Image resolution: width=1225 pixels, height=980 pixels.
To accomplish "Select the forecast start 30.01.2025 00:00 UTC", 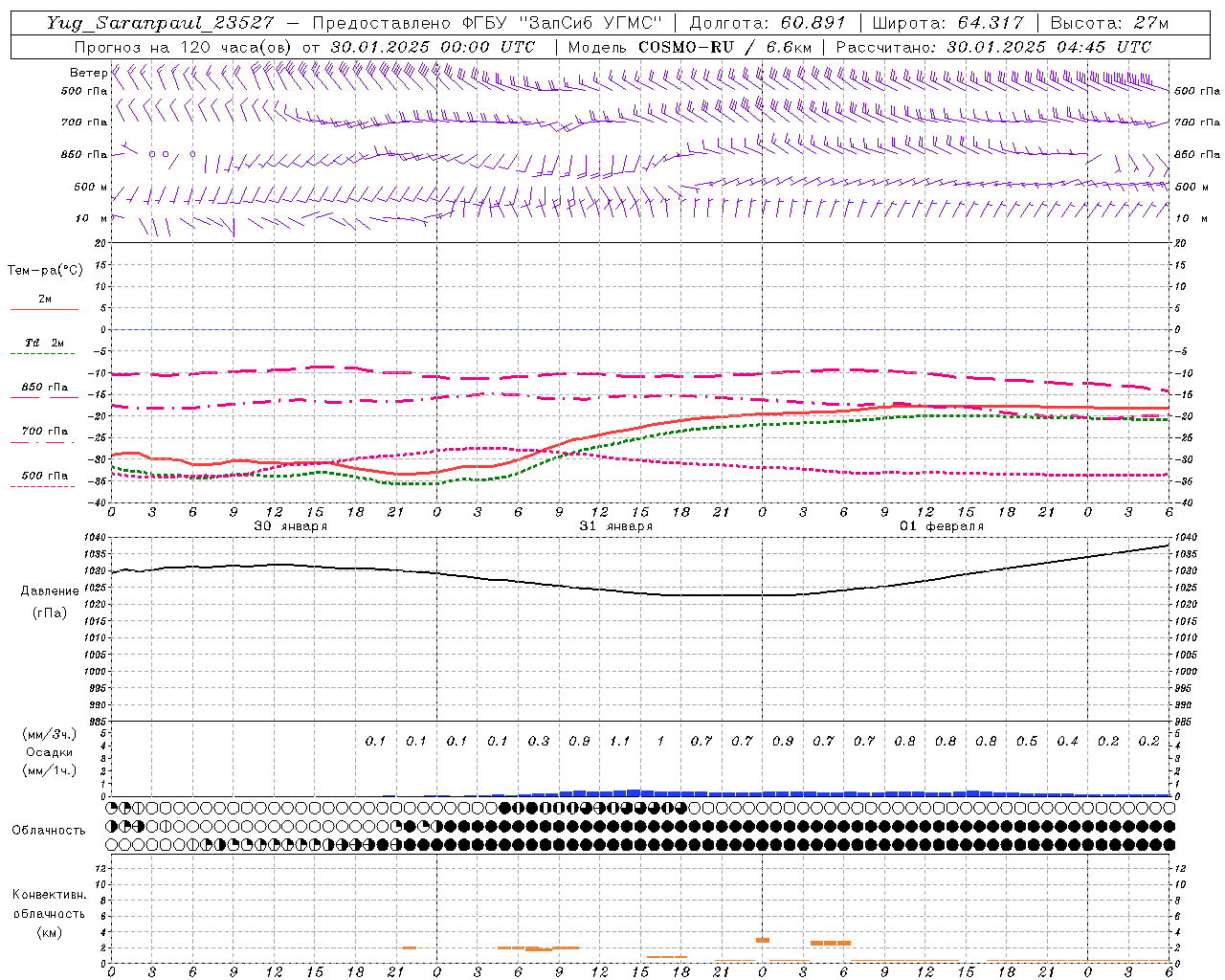I will pyautogui.click(x=433, y=47).
